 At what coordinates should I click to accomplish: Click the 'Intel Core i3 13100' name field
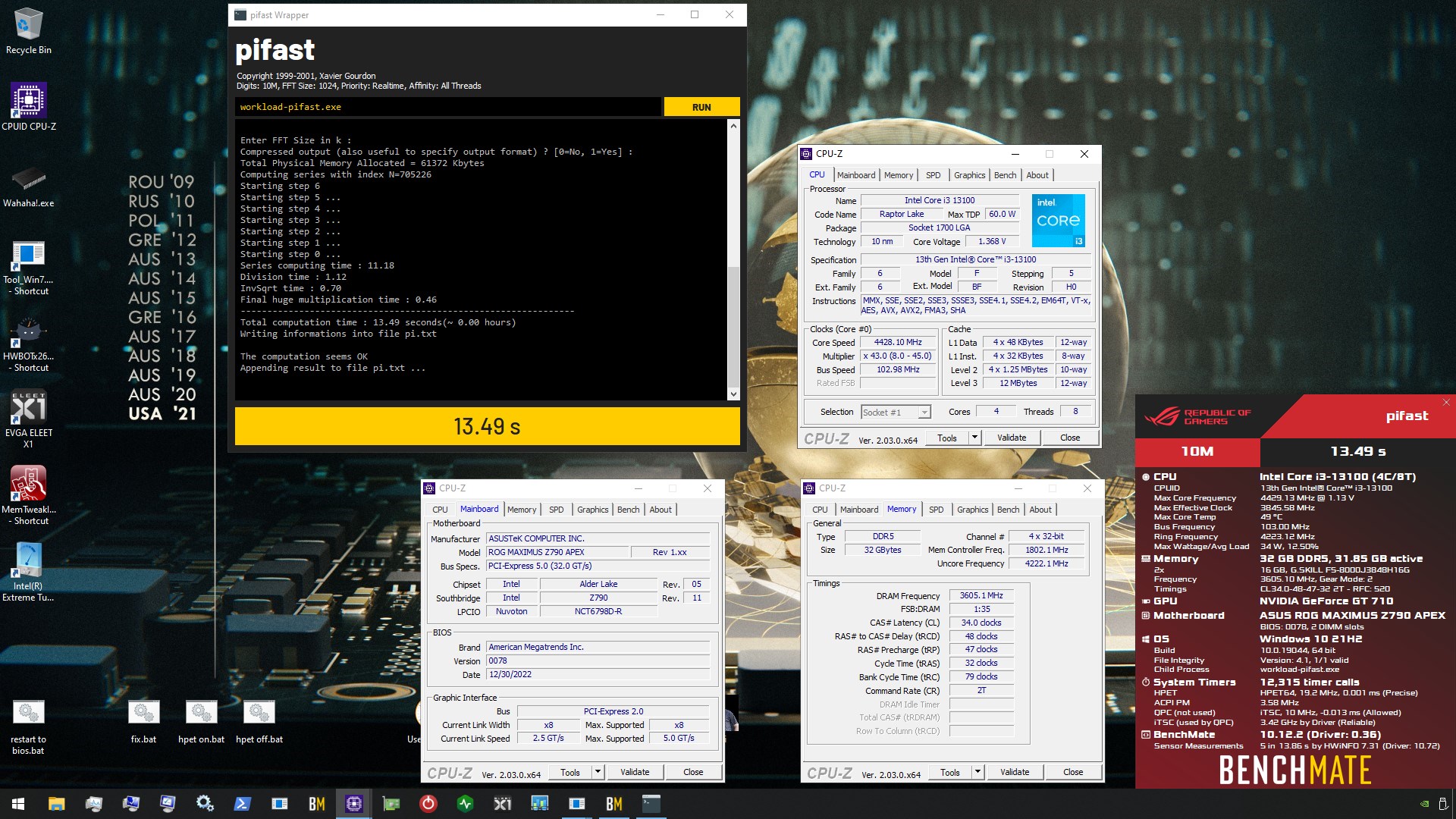[x=939, y=200]
